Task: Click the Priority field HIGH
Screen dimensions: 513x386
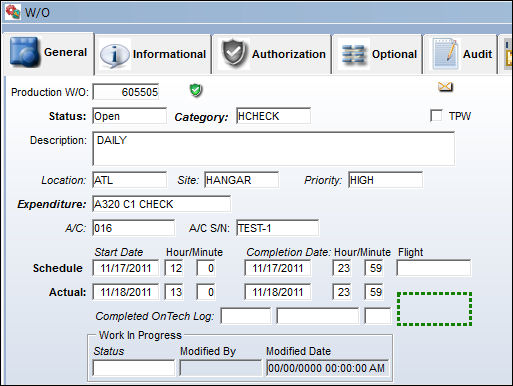Action: coord(385,180)
